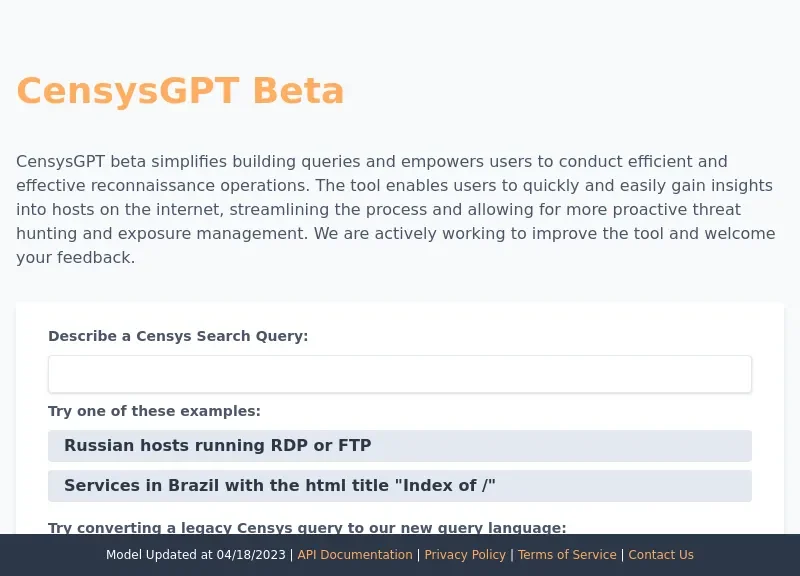Click Contact Us in the footer
This screenshot has height=576, width=800.
pyautogui.click(x=661, y=555)
